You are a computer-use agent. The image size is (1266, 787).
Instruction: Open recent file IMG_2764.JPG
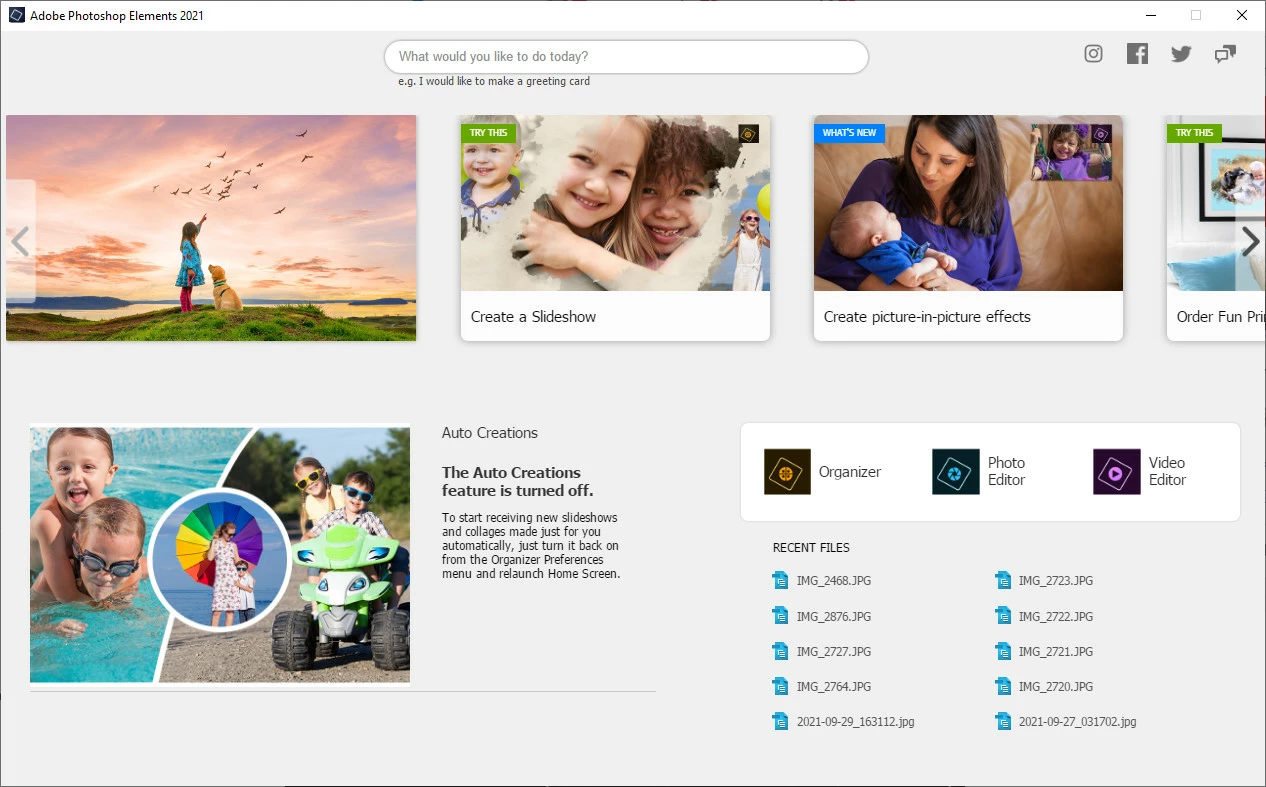tap(834, 687)
